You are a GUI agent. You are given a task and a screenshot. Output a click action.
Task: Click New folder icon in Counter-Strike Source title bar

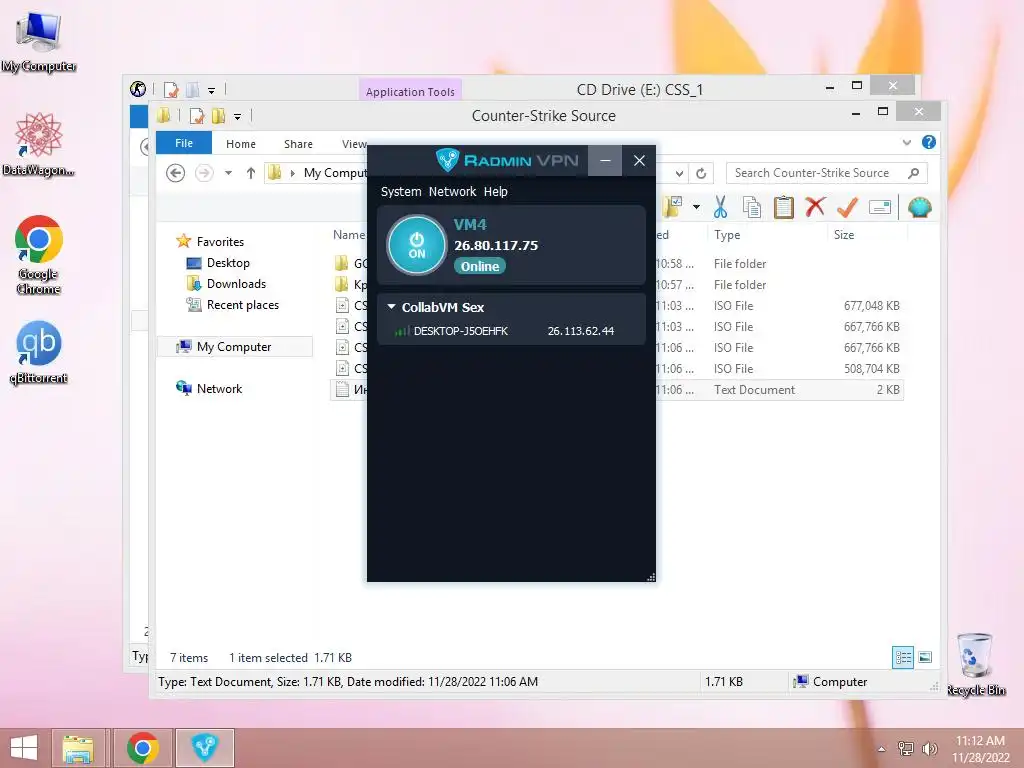[x=218, y=116]
